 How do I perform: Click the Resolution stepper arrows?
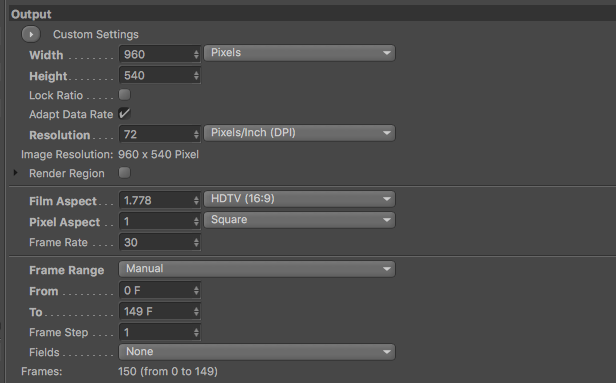[196, 134]
